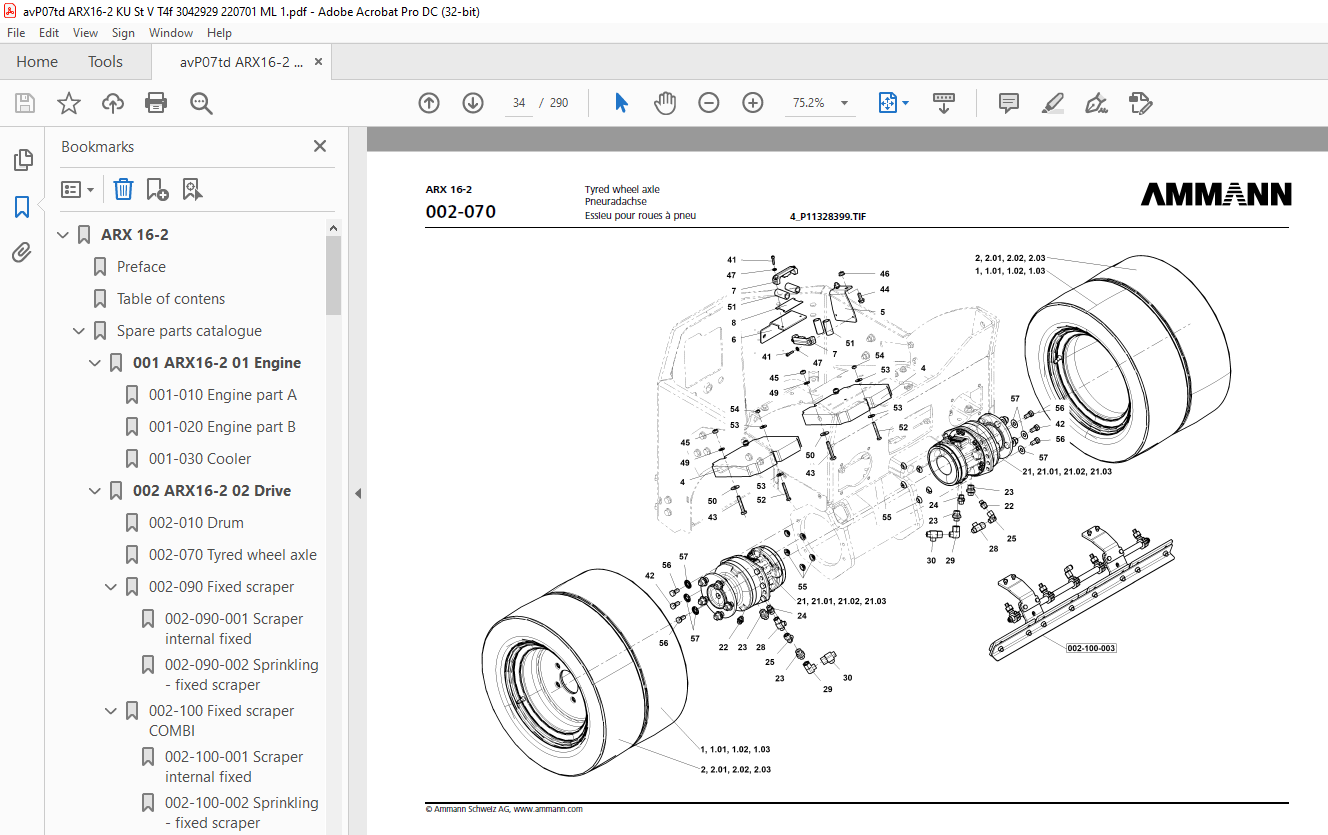Go to next page arrow
This screenshot has height=835, width=1328.
(473, 103)
